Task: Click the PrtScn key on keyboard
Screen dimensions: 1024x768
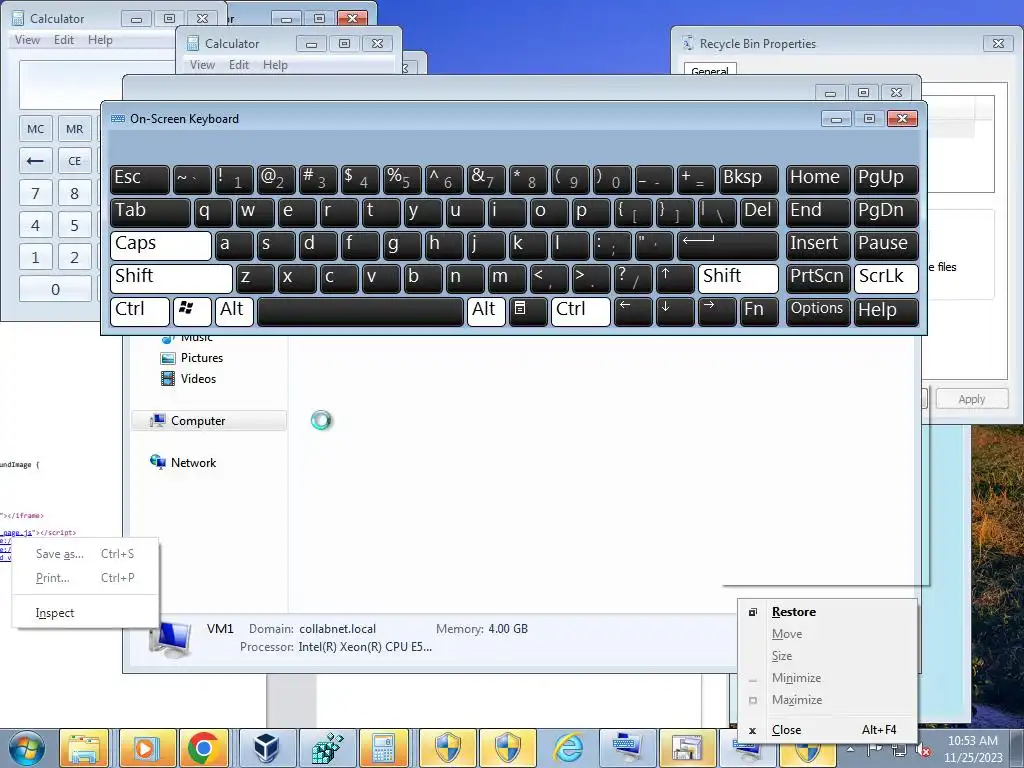Action: [818, 278]
